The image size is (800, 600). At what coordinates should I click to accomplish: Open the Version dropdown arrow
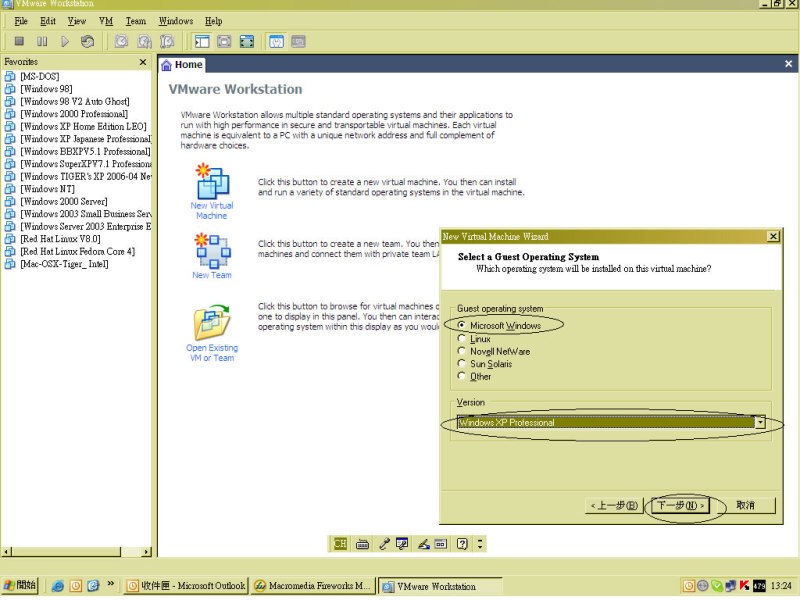(760, 422)
